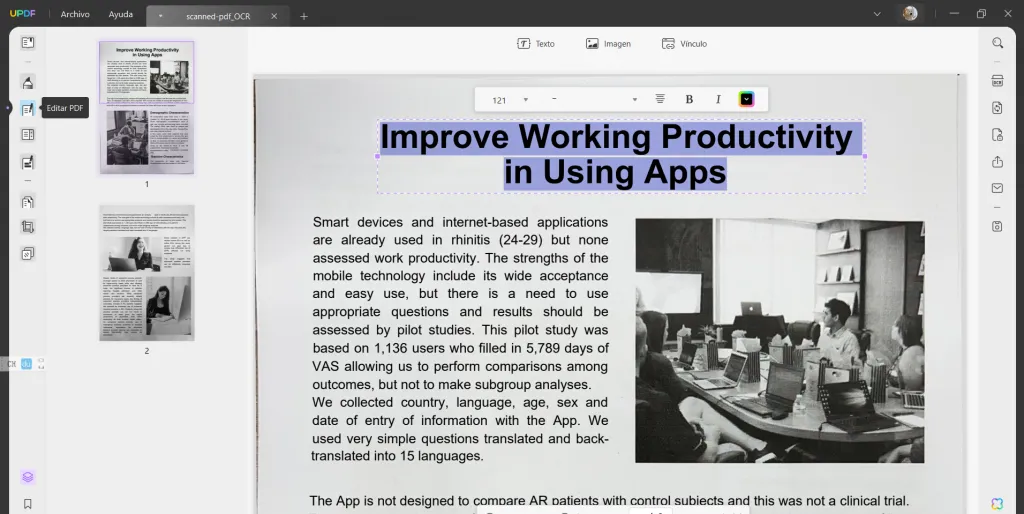Toggle bold formatting for selected title
The image size is (1024, 514).
(689, 99)
